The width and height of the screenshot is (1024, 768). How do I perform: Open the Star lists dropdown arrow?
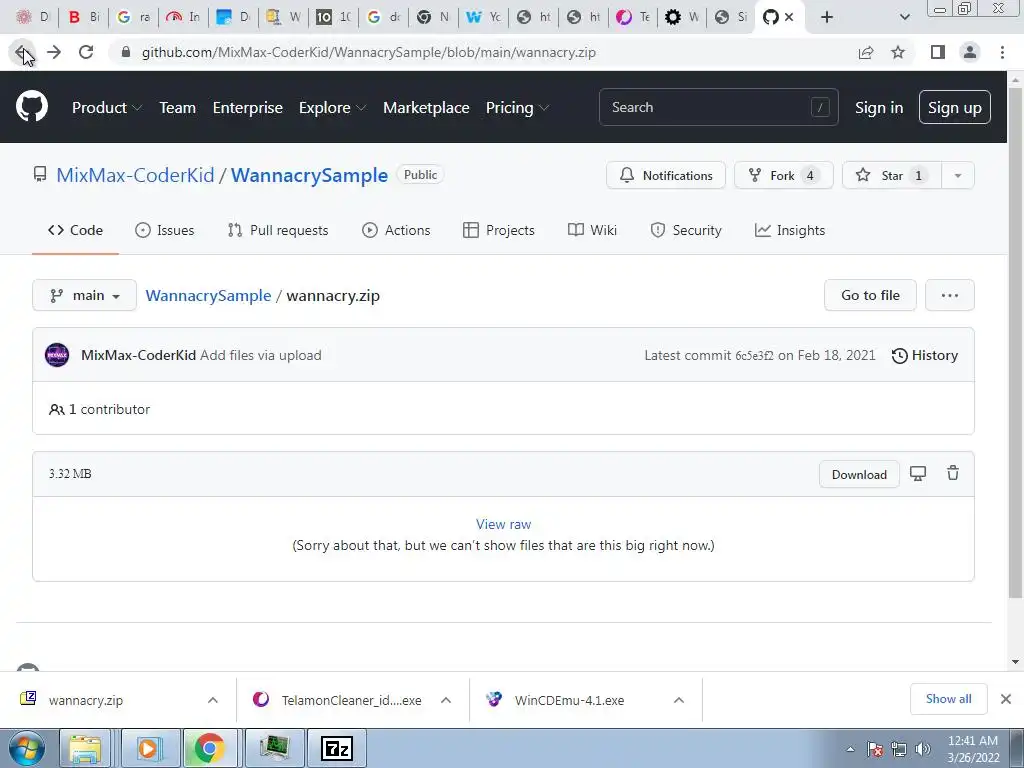957,175
